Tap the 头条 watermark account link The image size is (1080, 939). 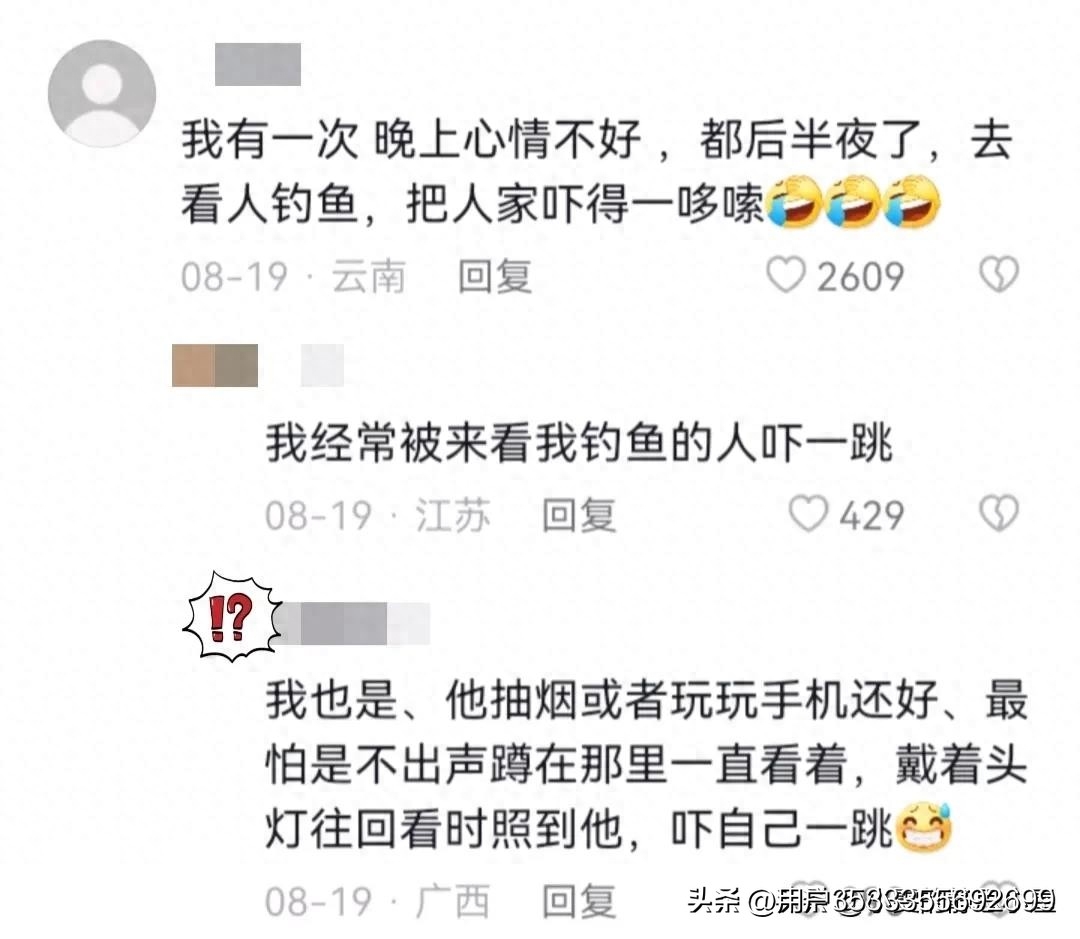pos(871,900)
